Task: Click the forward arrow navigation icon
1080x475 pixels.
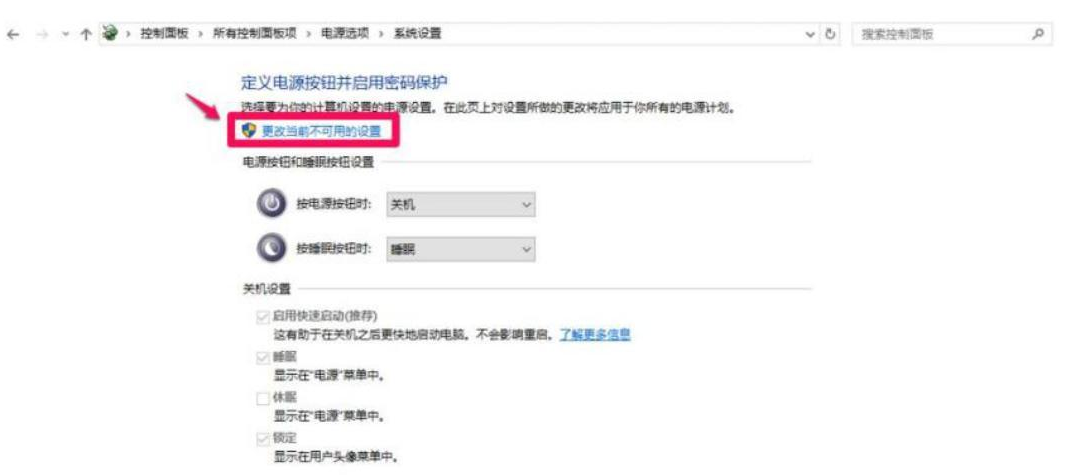Action: click(42, 34)
